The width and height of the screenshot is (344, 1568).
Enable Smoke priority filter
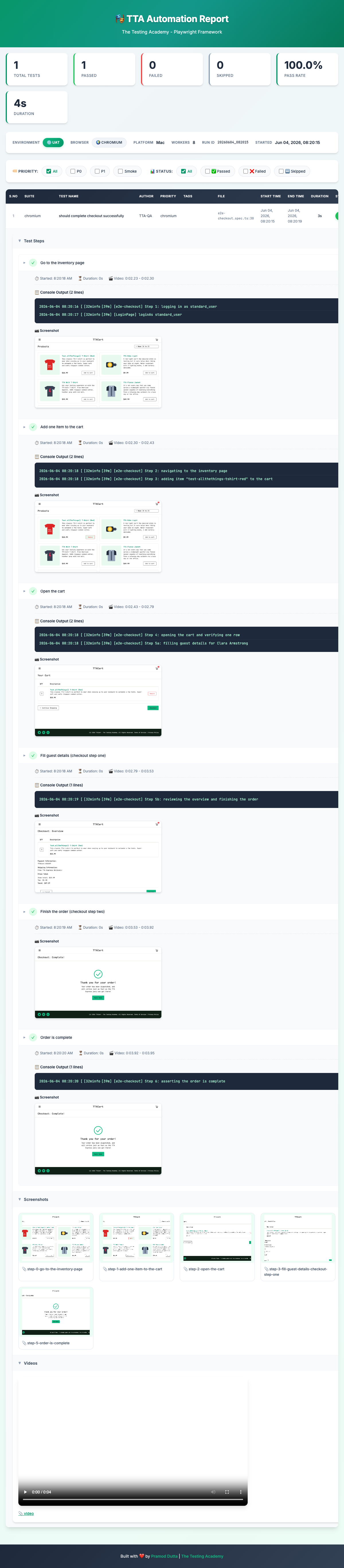(x=121, y=171)
